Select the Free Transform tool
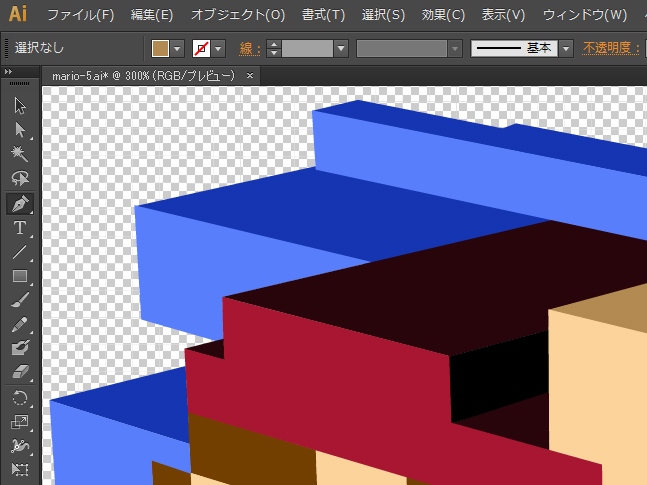Screen dimensions: 647x485 click(x=19, y=470)
